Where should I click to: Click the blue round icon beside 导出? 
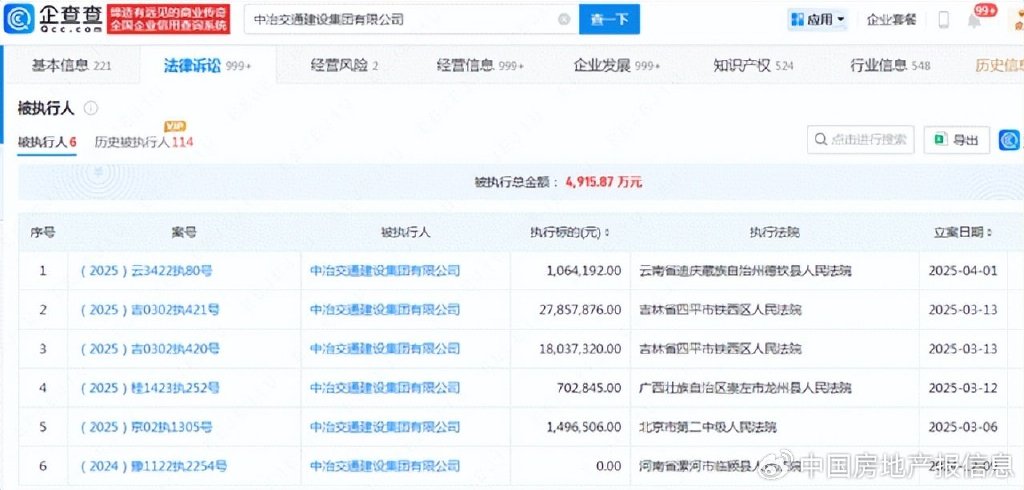point(1009,140)
